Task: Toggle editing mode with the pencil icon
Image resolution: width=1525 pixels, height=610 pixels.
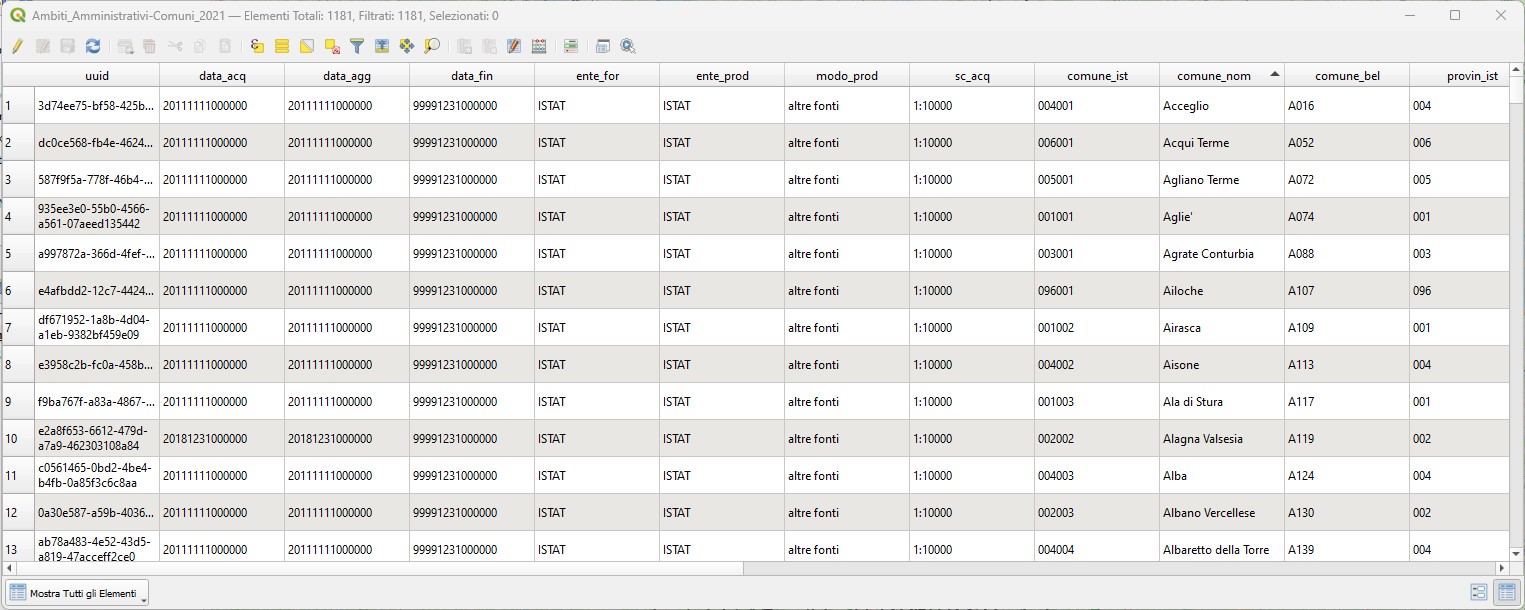Action: pos(17,46)
